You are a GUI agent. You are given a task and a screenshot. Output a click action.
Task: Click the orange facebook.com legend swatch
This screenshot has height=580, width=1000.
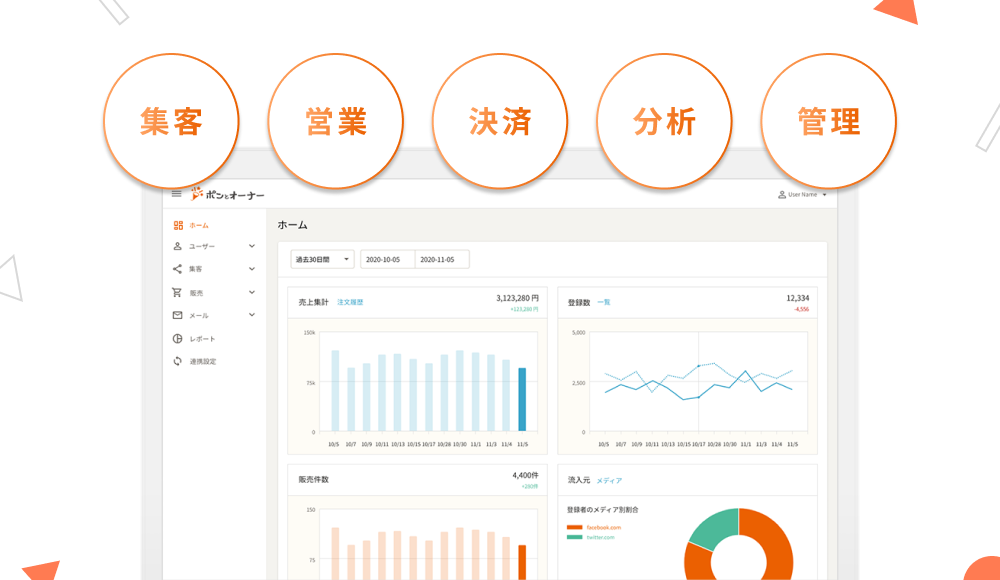point(574,527)
